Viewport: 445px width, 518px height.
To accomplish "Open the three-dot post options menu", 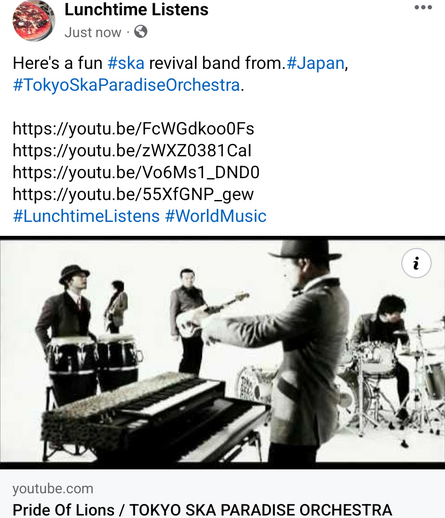I will click(423, 7).
